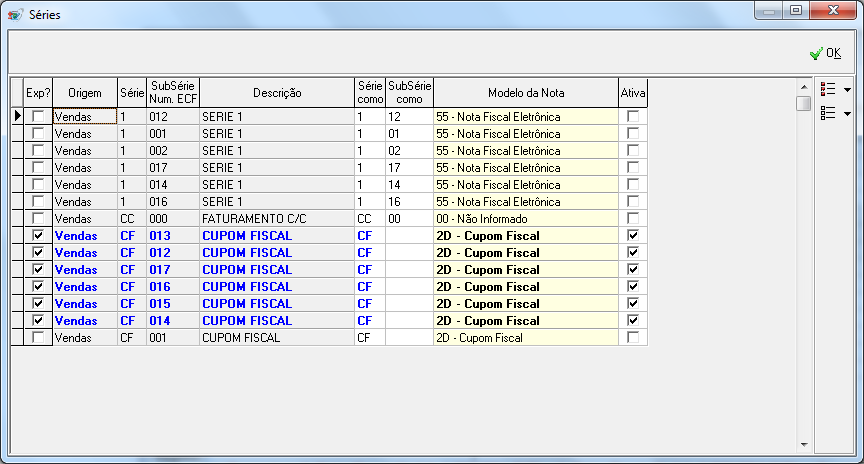
Task: Click the Exp? column header
Action: point(38,93)
